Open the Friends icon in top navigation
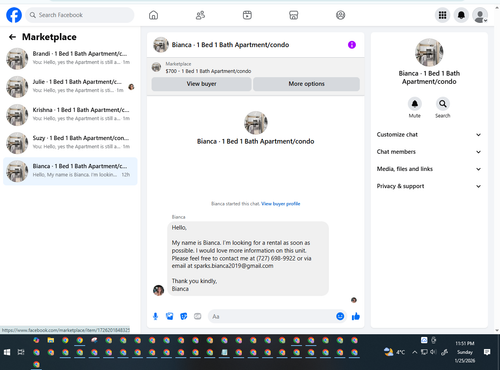 click(x=200, y=15)
